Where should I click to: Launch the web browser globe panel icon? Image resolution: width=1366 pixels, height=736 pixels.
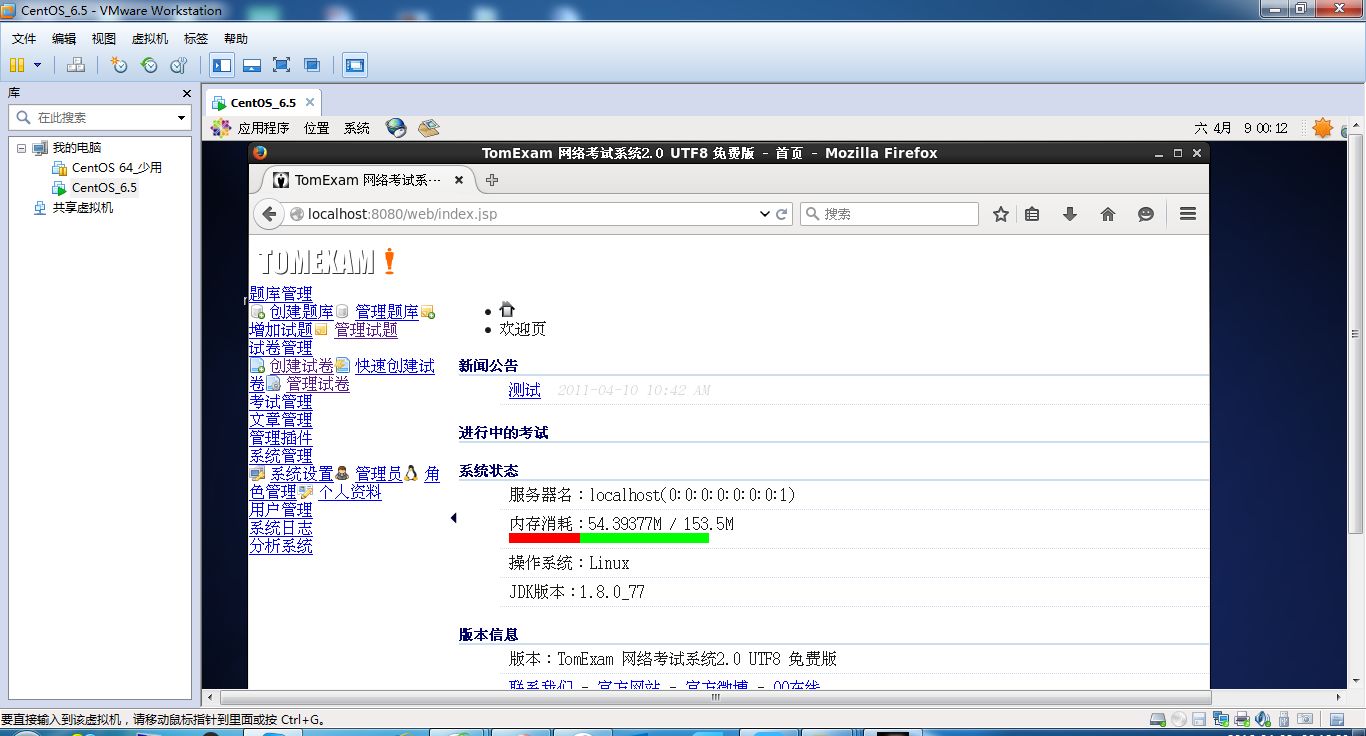coord(396,128)
